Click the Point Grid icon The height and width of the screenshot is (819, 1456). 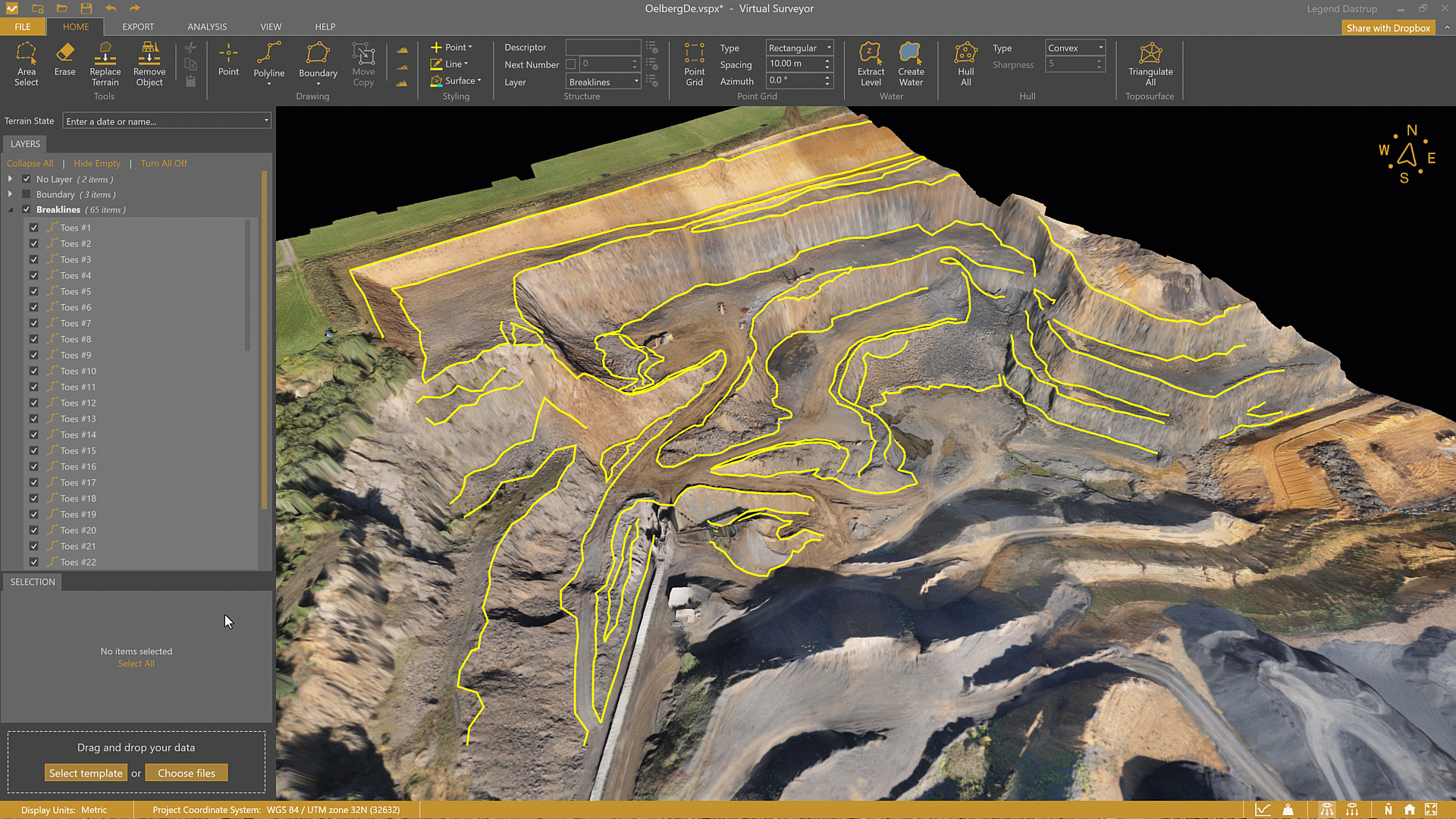(x=694, y=64)
